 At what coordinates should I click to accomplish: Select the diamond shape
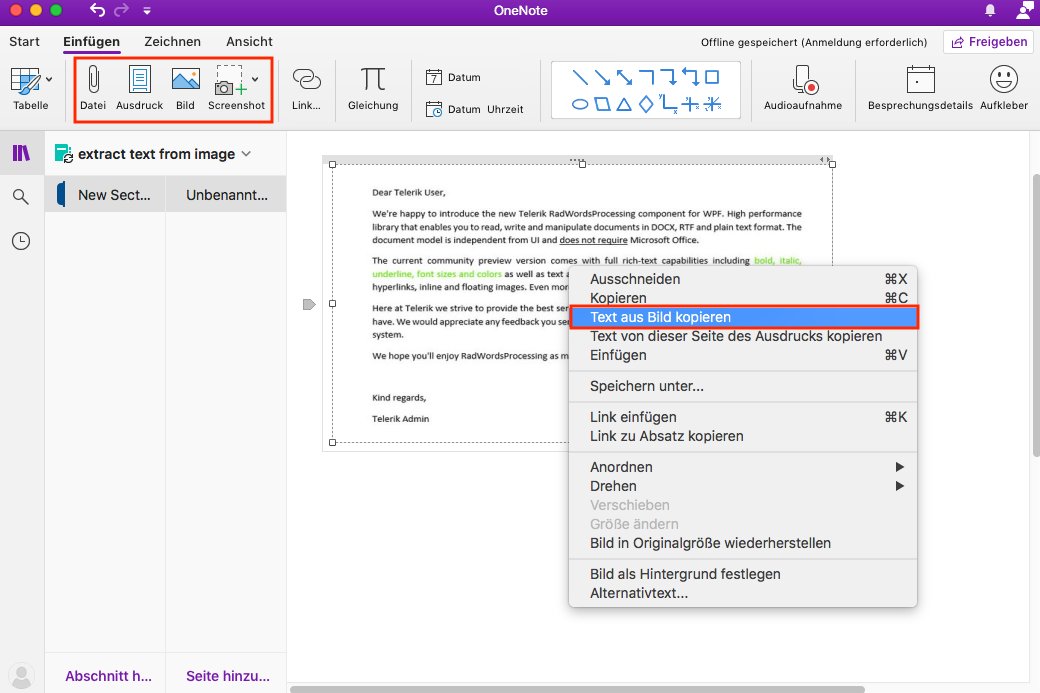646,104
